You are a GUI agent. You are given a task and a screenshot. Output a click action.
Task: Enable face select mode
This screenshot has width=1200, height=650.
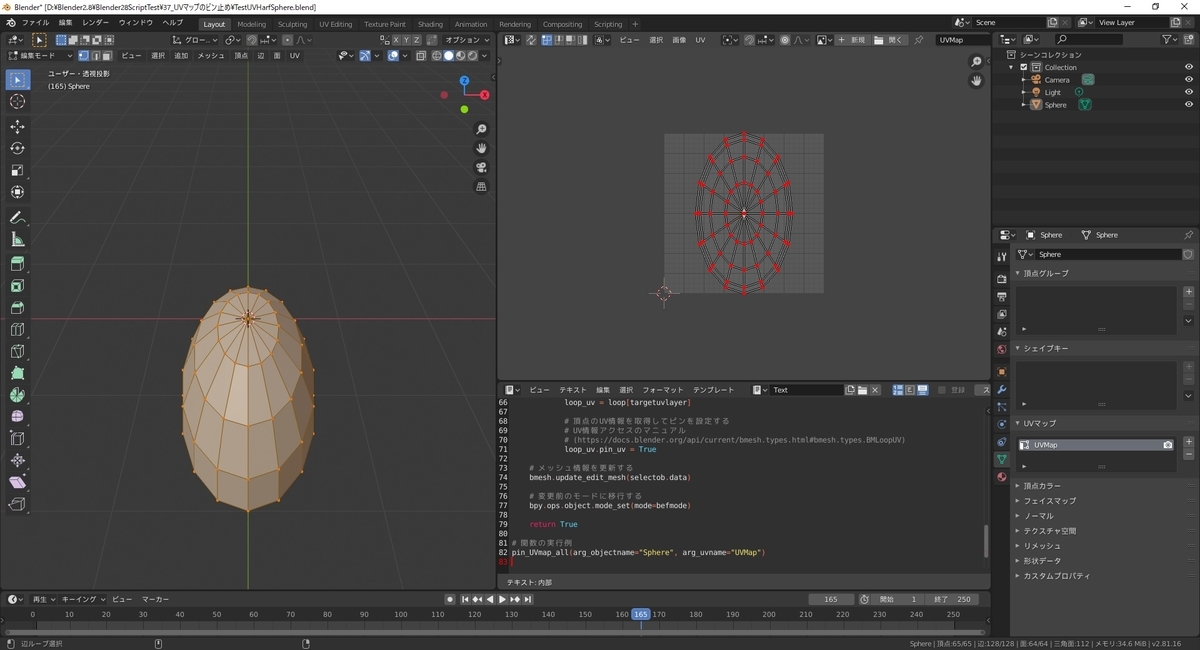106,56
